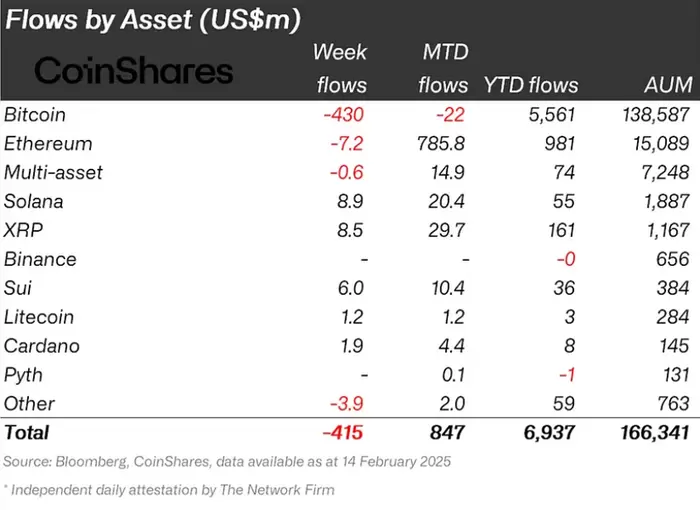The image size is (700, 510).
Task: Click the Total row label
Action: pos(27,433)
